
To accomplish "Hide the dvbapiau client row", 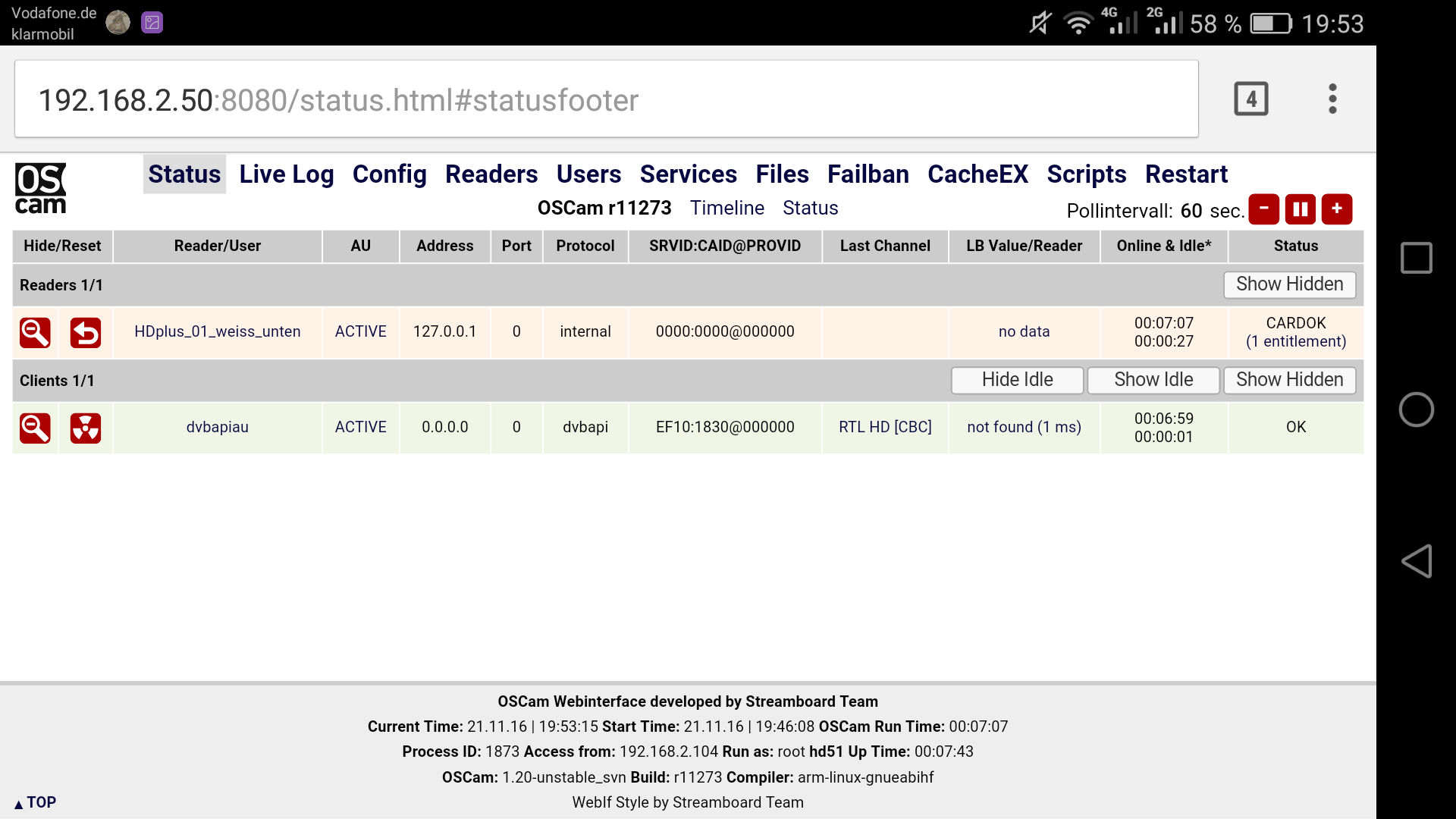I will [35, 428].
